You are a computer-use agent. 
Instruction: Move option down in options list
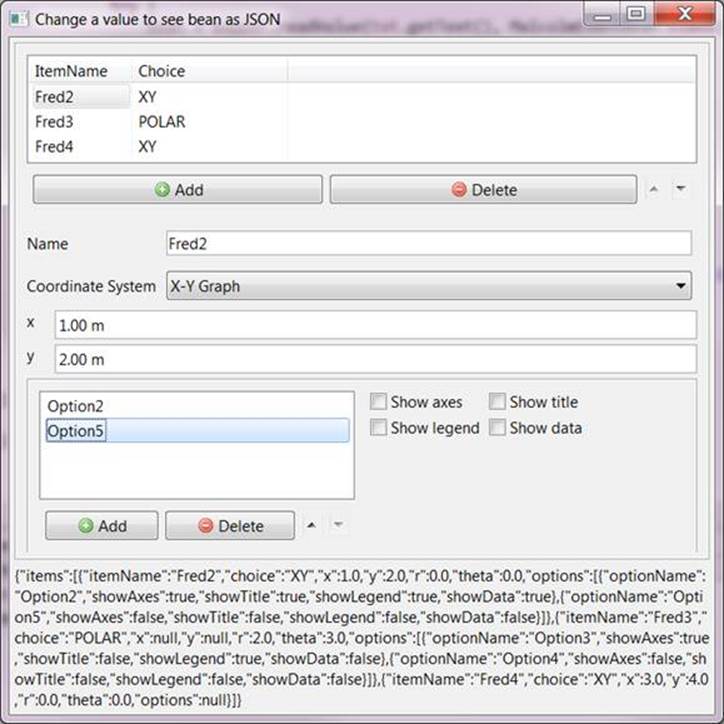point(338,525)
